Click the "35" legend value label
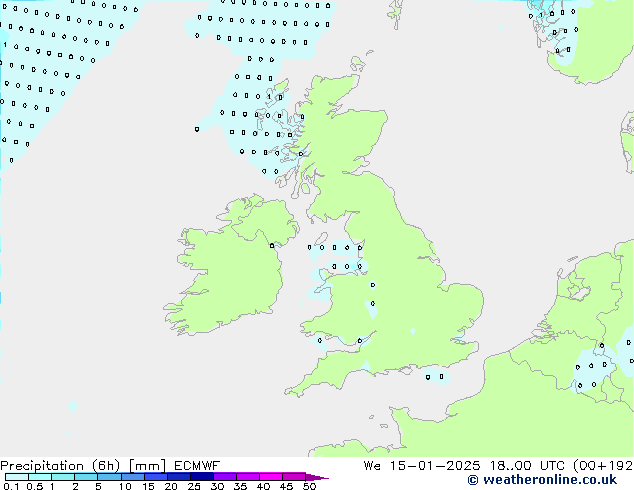The width and height of the screenshot is (634, 490). [240, 486]
